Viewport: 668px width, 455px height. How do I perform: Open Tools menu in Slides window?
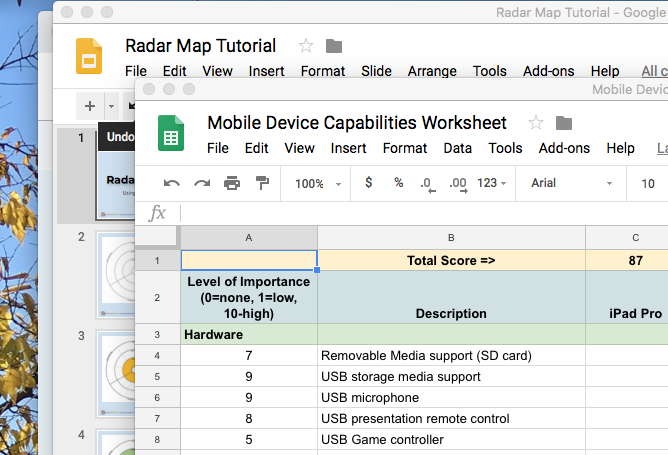[489, 71]
